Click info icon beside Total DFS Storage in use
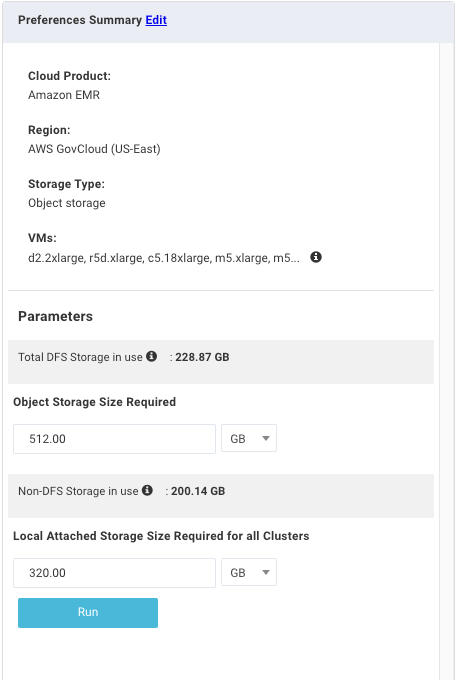This screenshot has width=456, height=680. pos(151,356)
